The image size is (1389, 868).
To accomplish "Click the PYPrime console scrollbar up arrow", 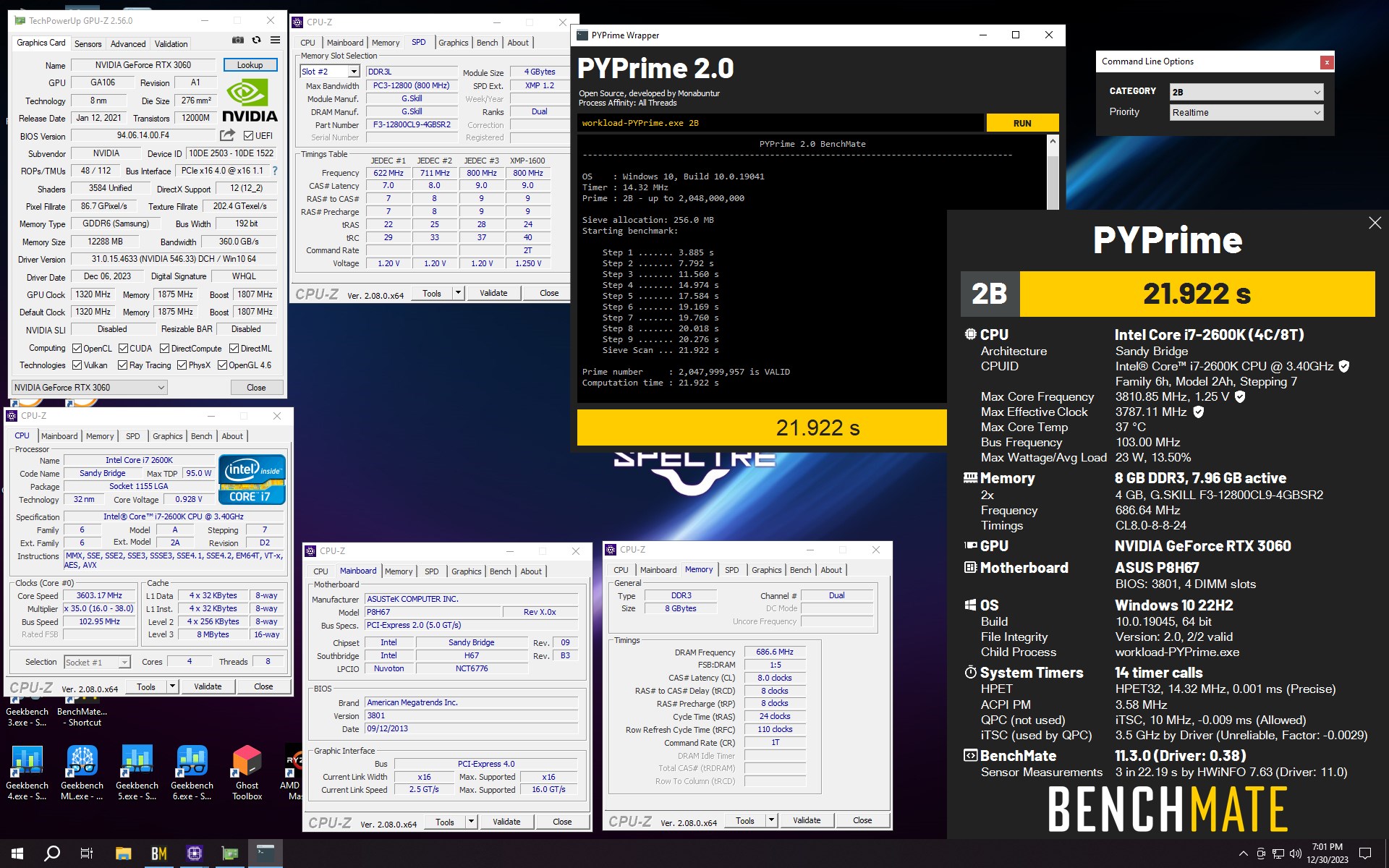I will [1053, 141].
